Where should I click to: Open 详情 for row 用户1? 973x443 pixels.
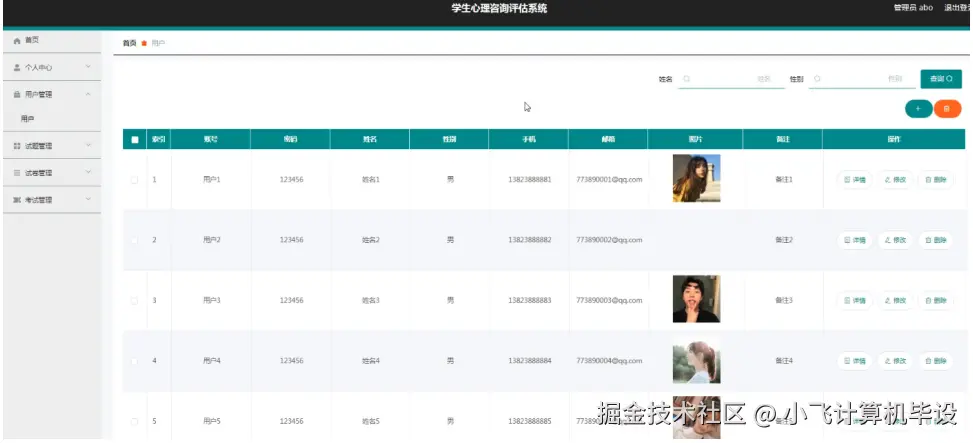[854, 179]
